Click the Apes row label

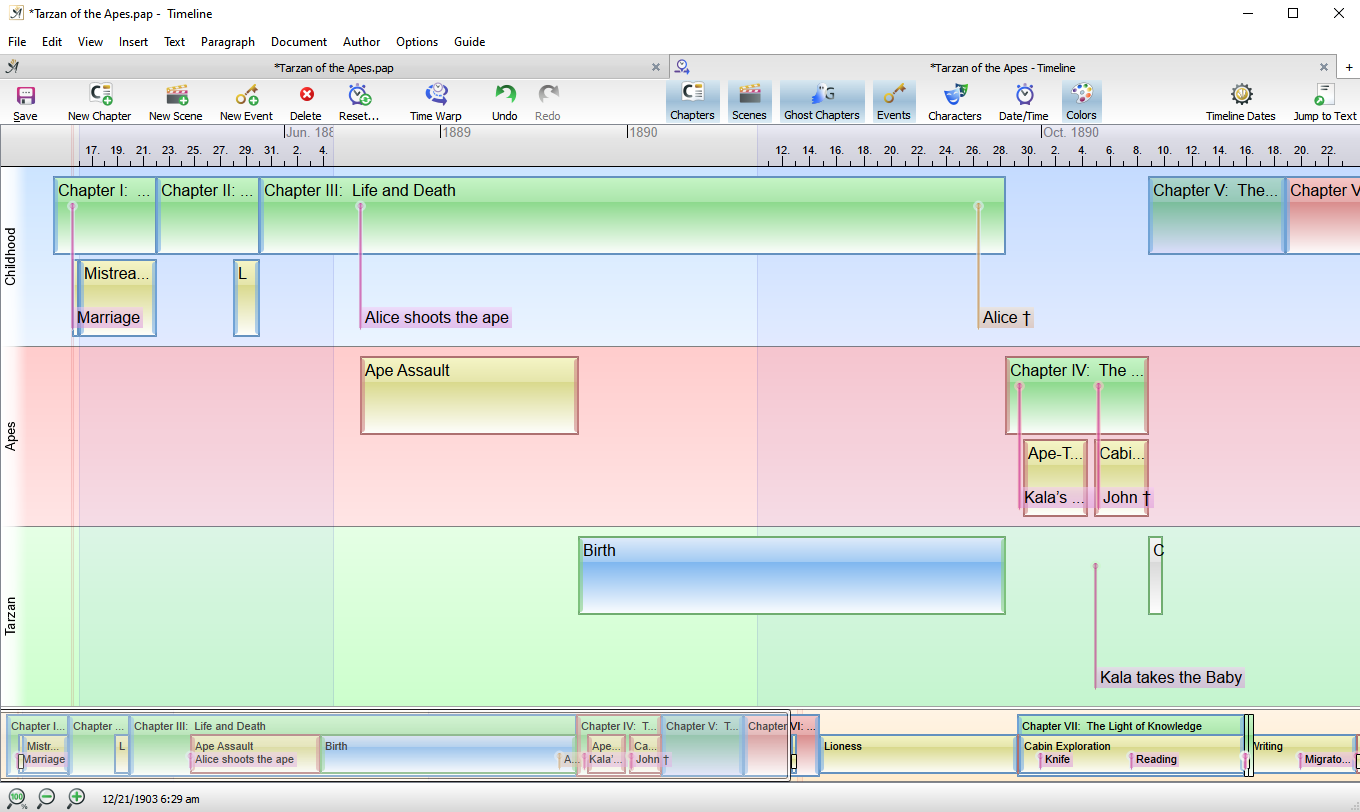coord(12,436)
